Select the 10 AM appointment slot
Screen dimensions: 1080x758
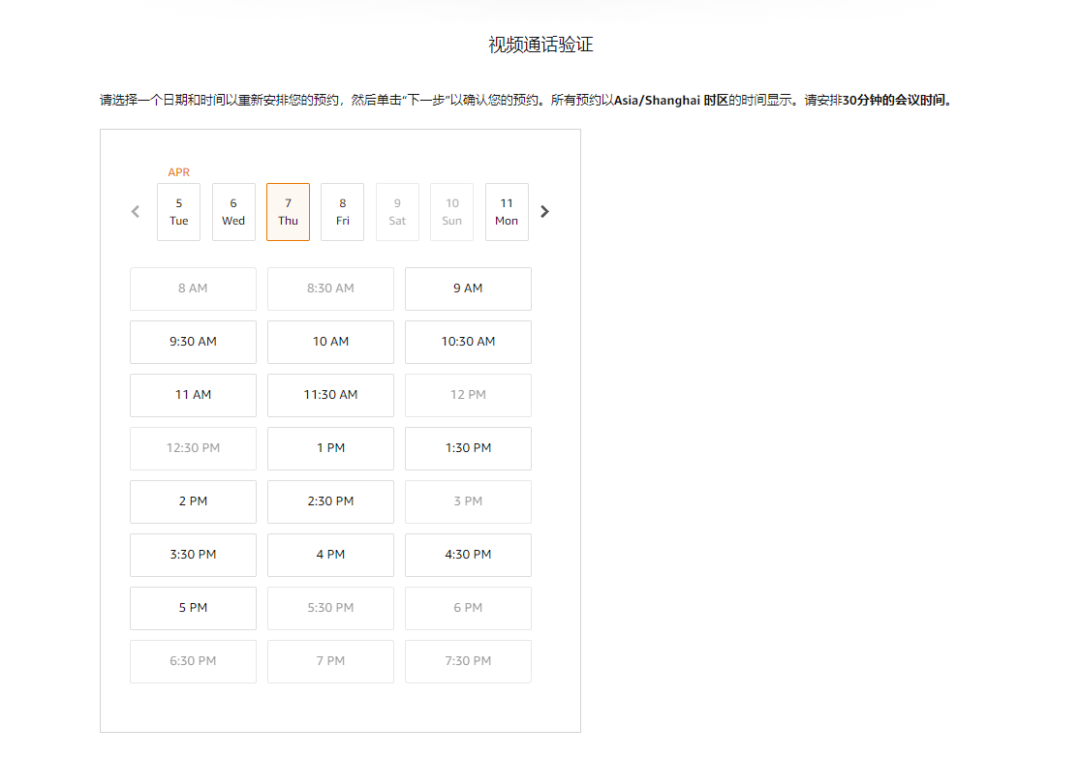pyautogui.click(x=331, y=341)
